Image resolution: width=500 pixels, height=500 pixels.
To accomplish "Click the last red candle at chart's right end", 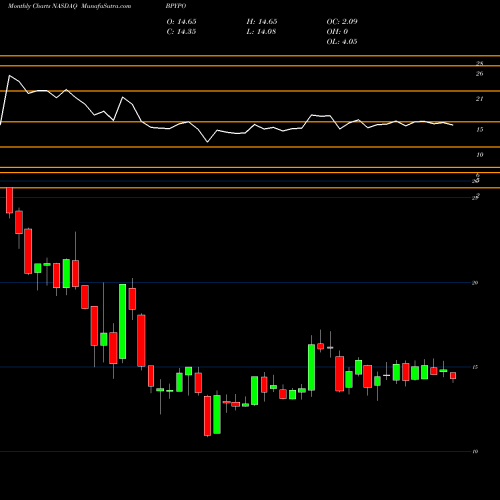I will point(453,376).
